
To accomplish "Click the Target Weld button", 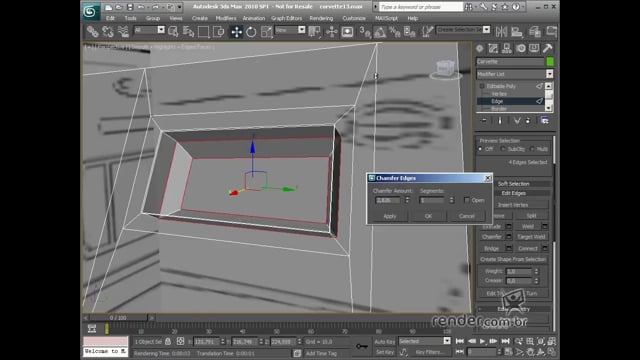I will 531,237.
